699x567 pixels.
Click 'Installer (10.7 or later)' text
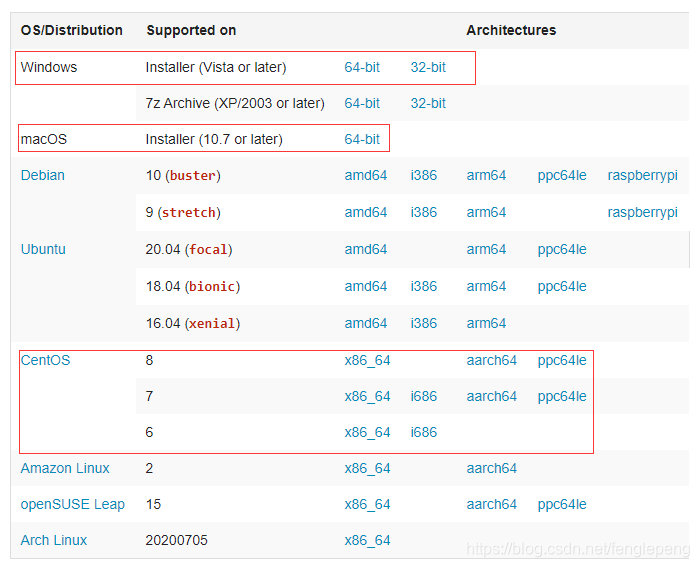pyautogui.click(x=214, y=140)
